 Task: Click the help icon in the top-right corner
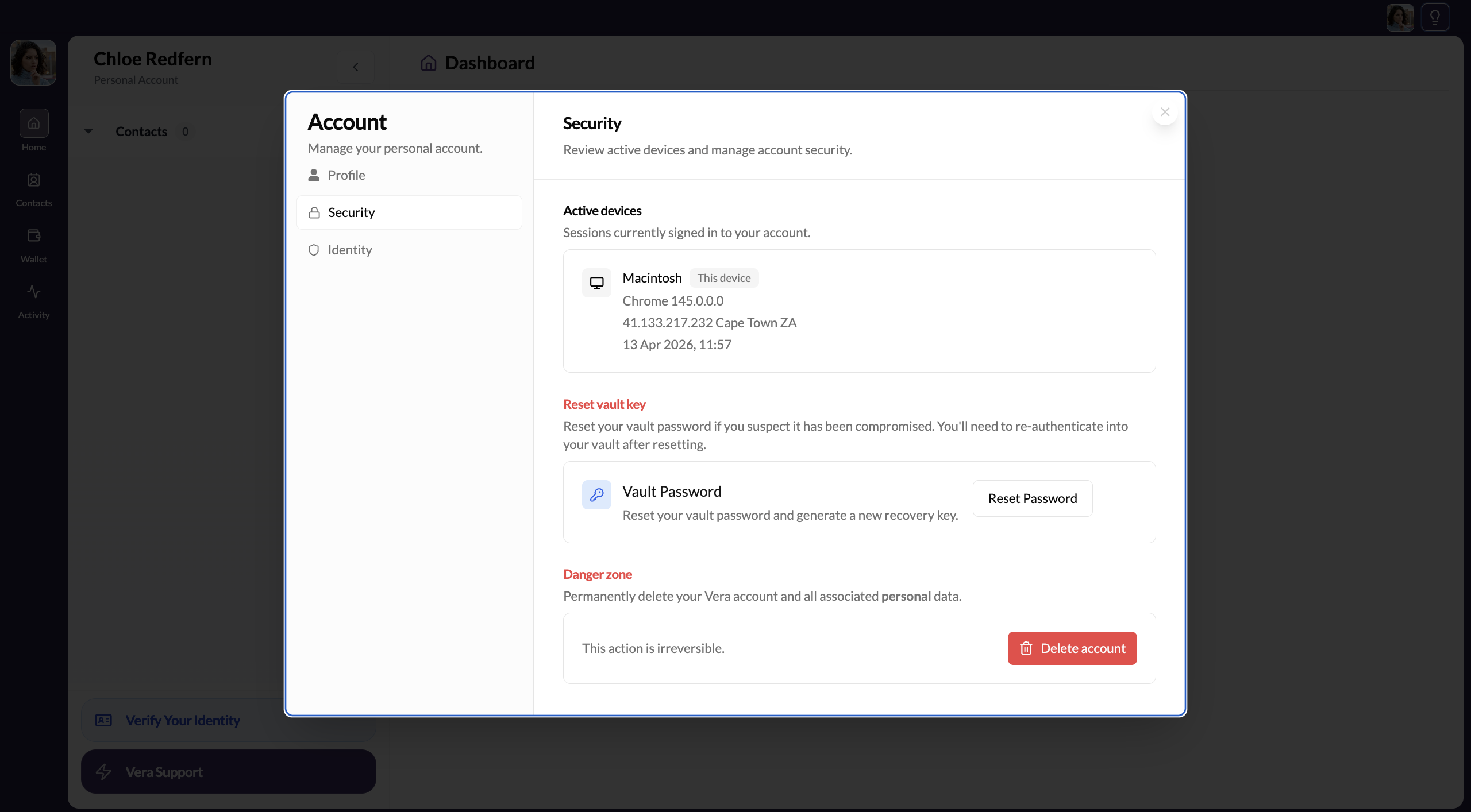pos(1435,17)
